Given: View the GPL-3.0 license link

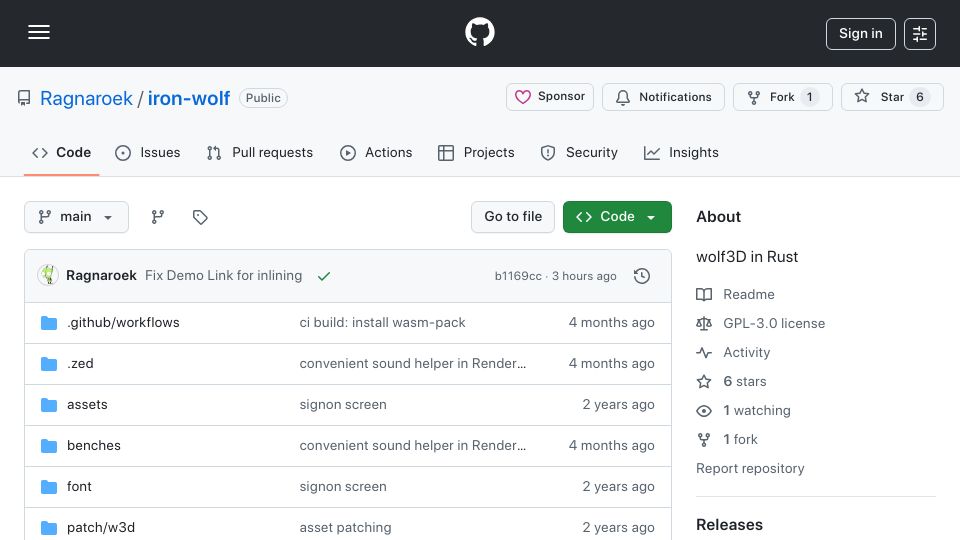Looking at the screenshot, I should click(760, 323).
